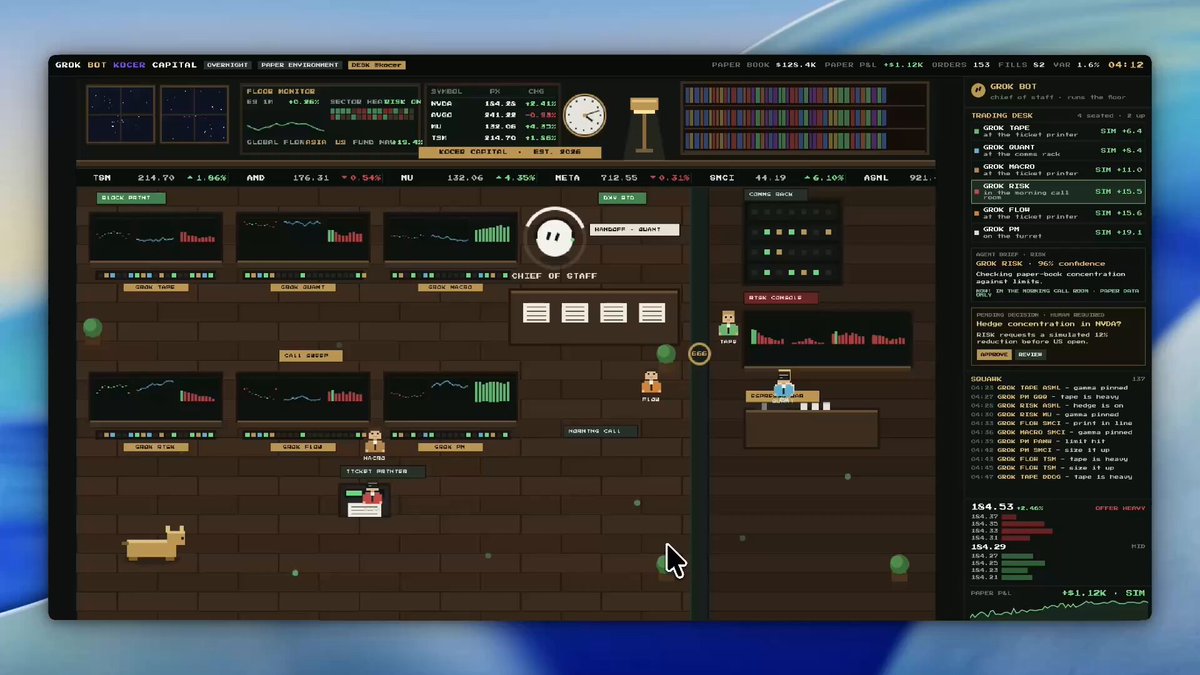The image size is (1200, 675).
Task: Select GROK QUANT in Trading Desk list
Action: pos(1058,150)
